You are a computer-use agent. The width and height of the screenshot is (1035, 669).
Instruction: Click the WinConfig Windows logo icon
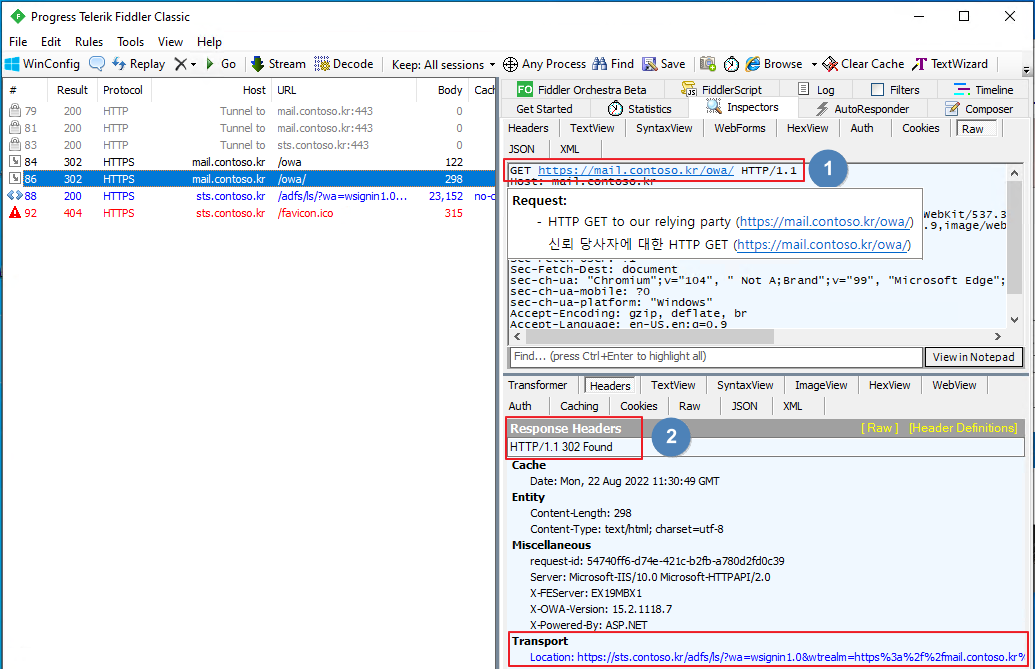click(x=12, y=64)
